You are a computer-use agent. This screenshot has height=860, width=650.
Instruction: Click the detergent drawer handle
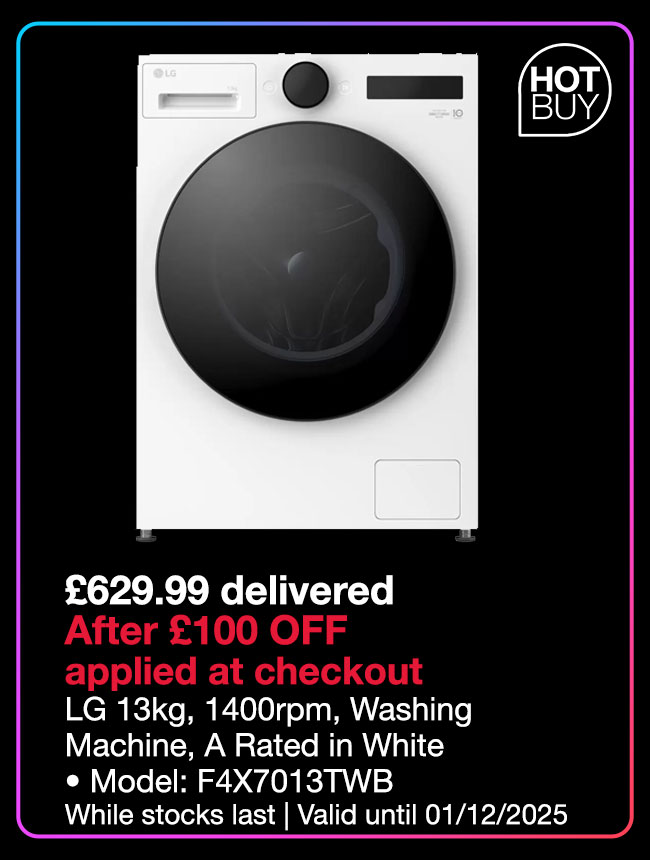pyautogui.click(x=199, y=101)
